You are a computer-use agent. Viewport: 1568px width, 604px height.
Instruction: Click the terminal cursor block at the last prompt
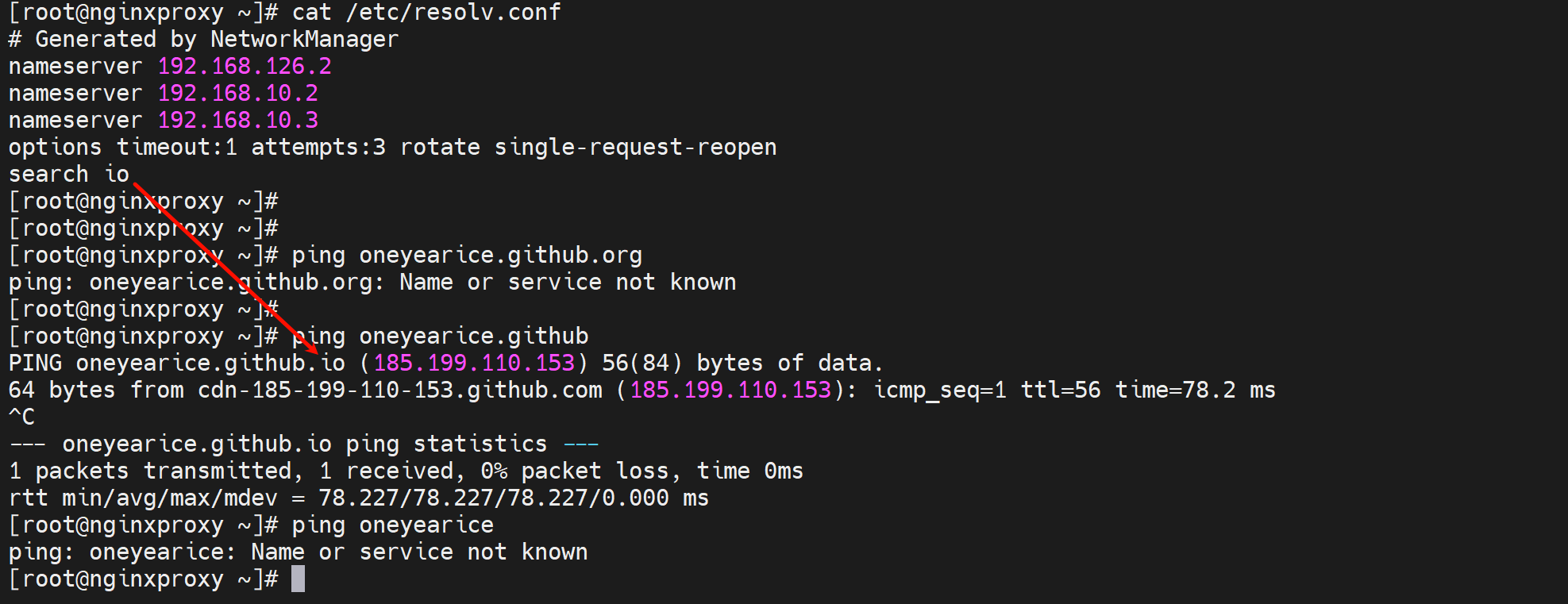[x=298, y=579]
